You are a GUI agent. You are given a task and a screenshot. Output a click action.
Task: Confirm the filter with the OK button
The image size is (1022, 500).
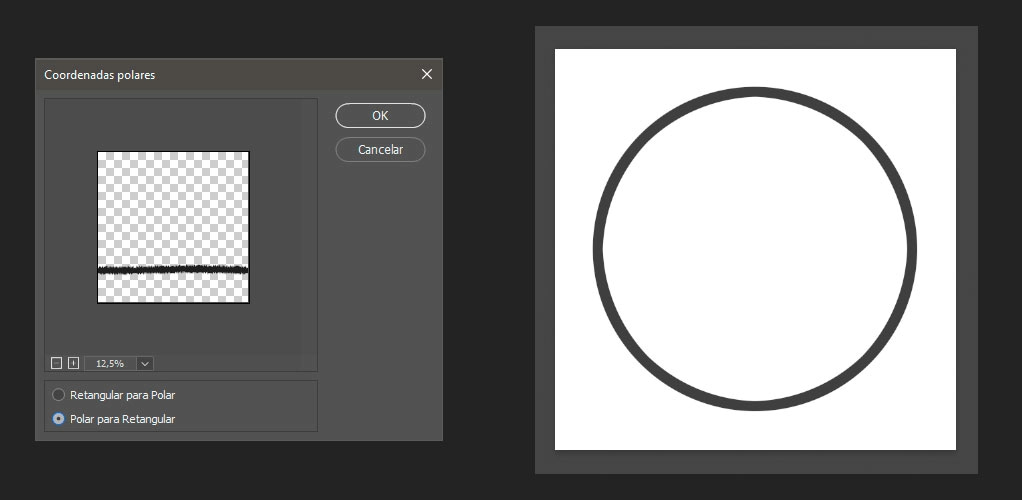[380, 115]
